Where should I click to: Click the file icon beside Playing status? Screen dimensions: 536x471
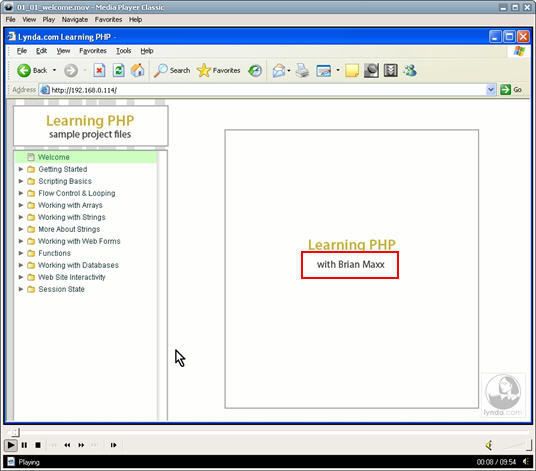[x=11, y=462]
